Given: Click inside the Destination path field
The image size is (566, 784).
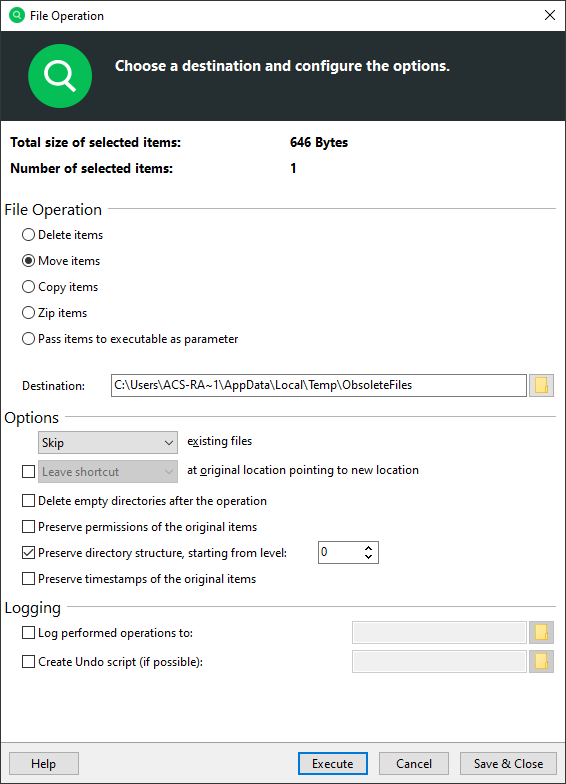Looking at the screenshot, I should (x=318, y=386).
